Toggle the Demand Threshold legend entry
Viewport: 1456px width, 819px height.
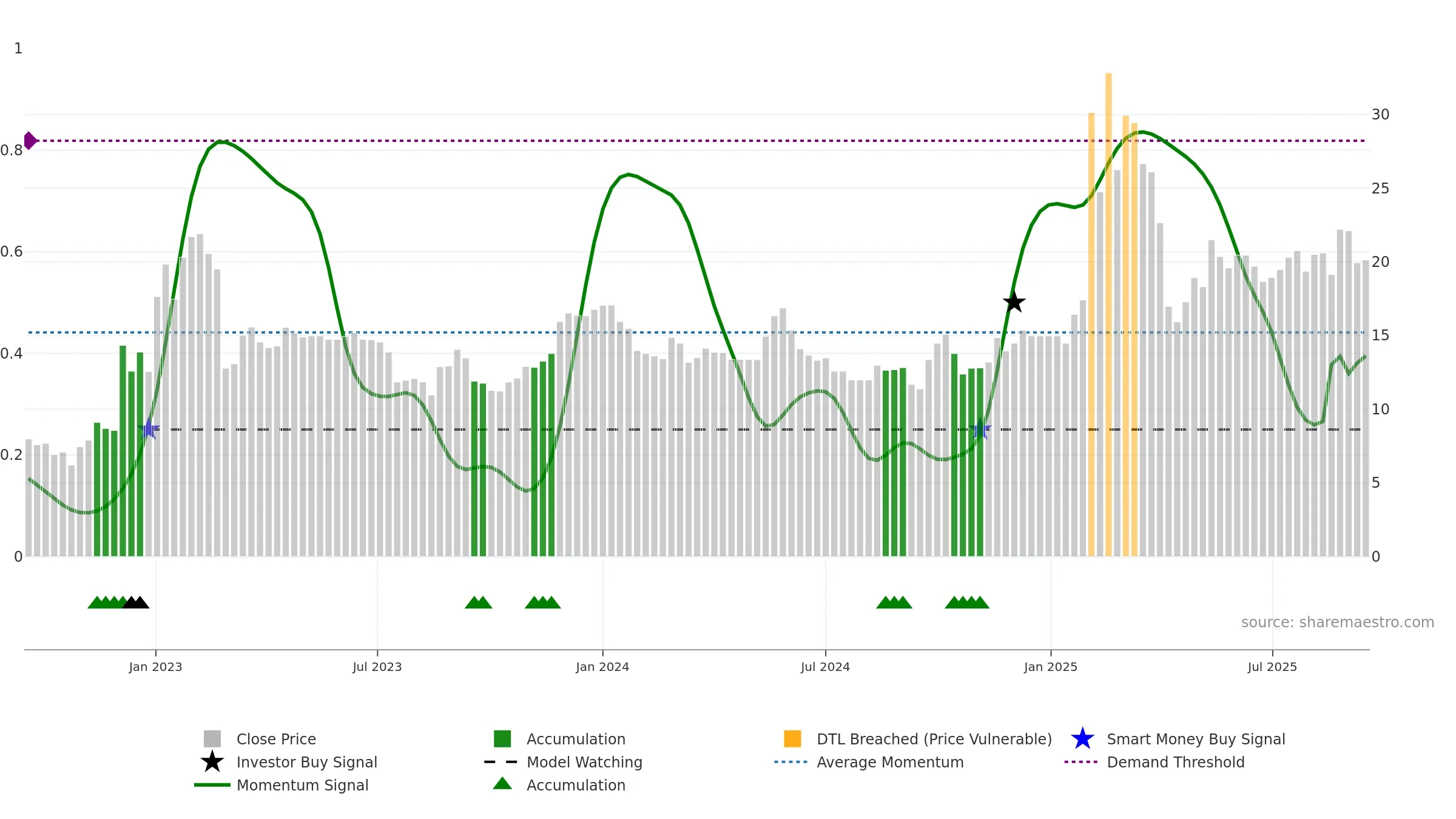tap(1175, 762)
